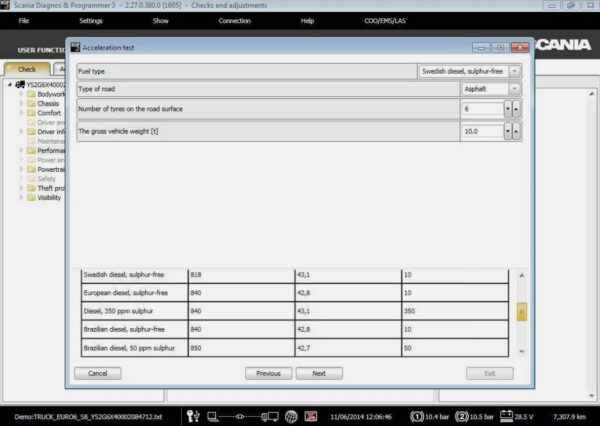Screen dimensions: 600x426
Task: Click the Comfort folder icon
Action: [x=31, y=113]
